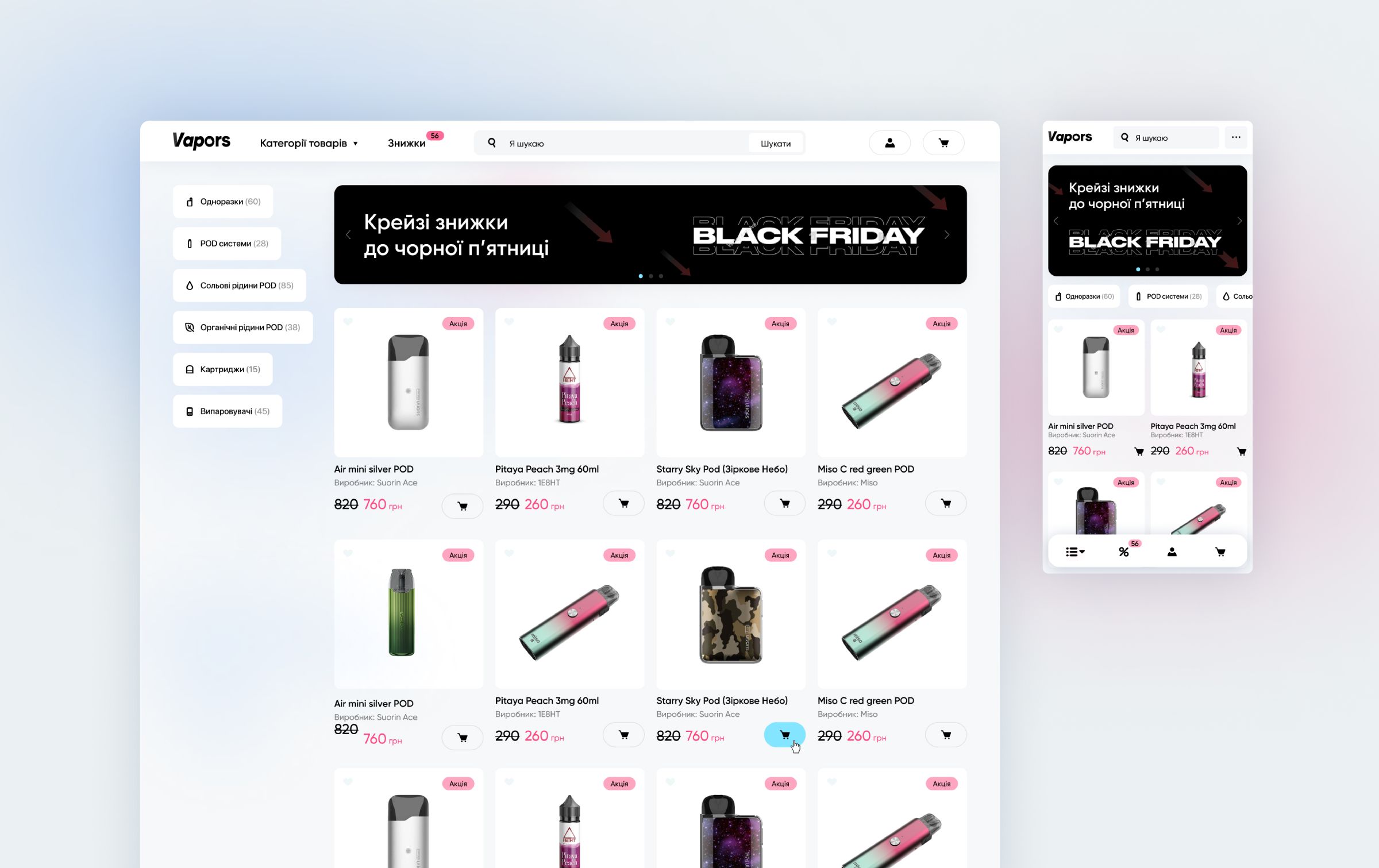
Task: Open the list menu dropdown in mobile bottom bar
Action: point(1075,552)
